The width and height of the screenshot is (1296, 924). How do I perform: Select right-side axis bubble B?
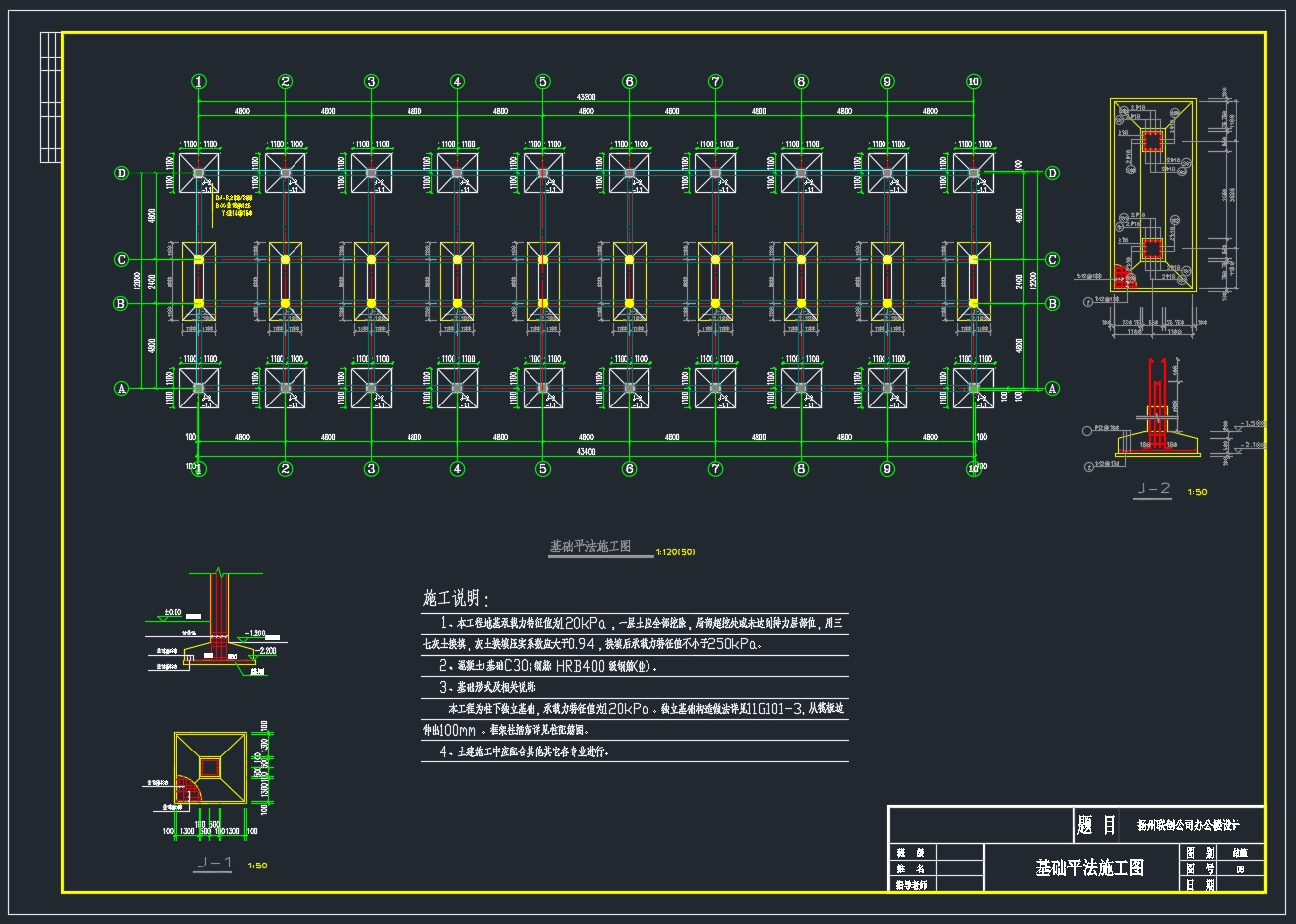click(1053, 304)
